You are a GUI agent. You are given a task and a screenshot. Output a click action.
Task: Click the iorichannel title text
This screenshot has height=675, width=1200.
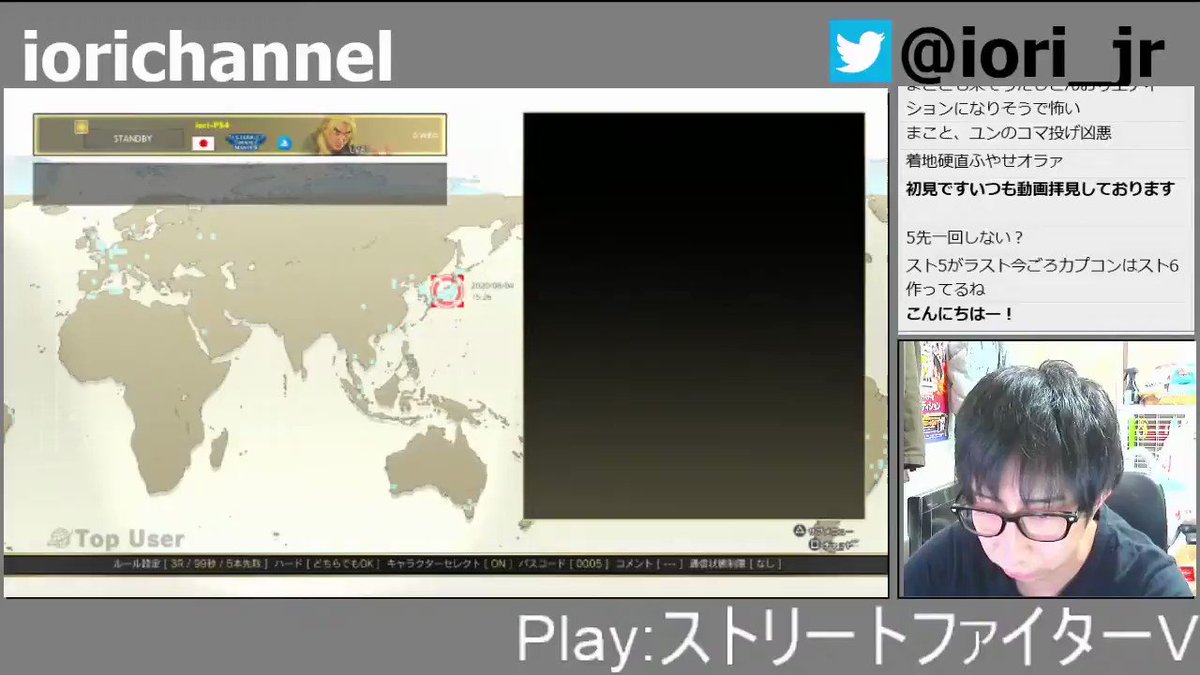click(207, 58)
